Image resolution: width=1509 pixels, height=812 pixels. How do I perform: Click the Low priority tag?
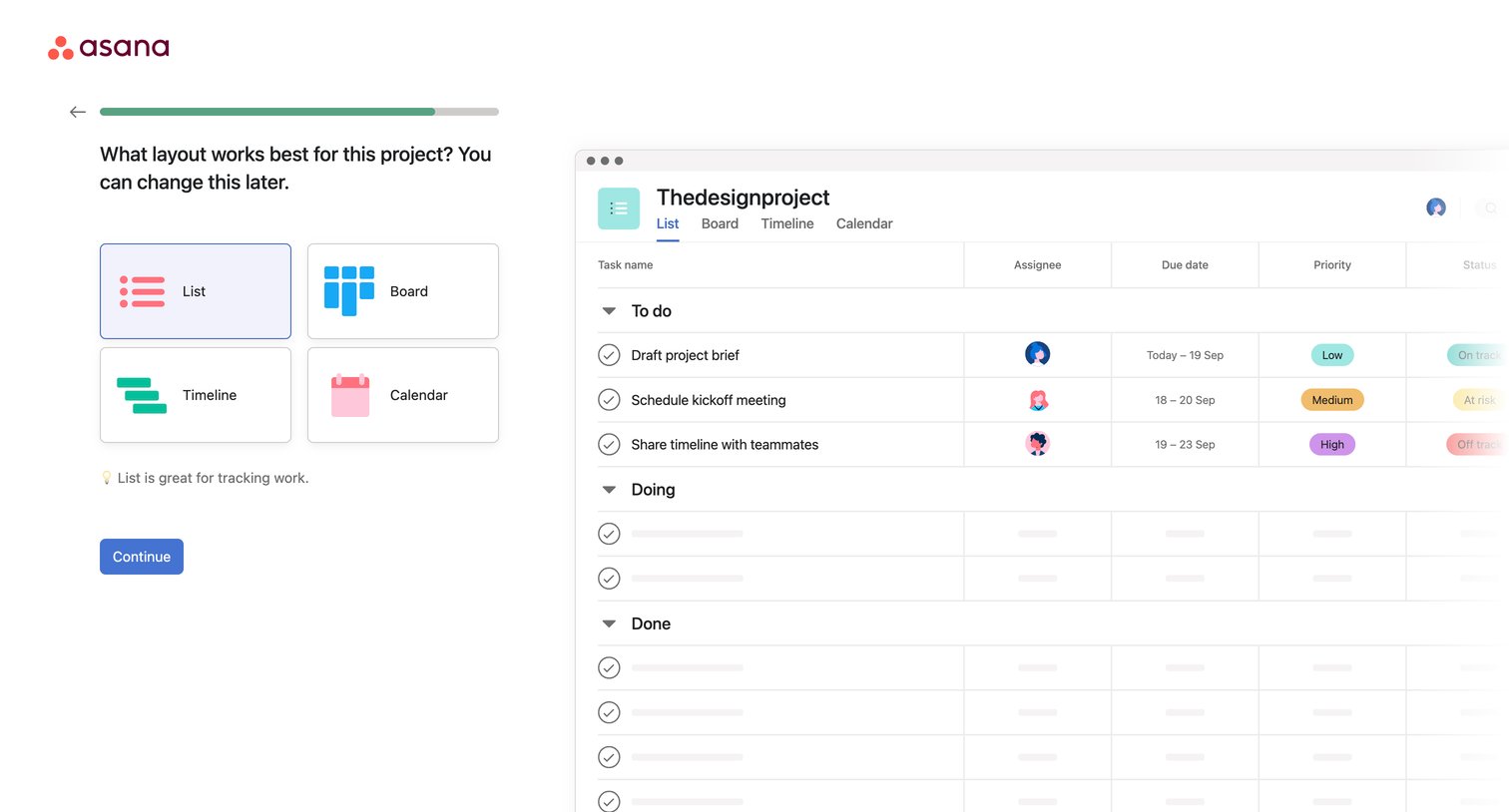pos(1332,355)
